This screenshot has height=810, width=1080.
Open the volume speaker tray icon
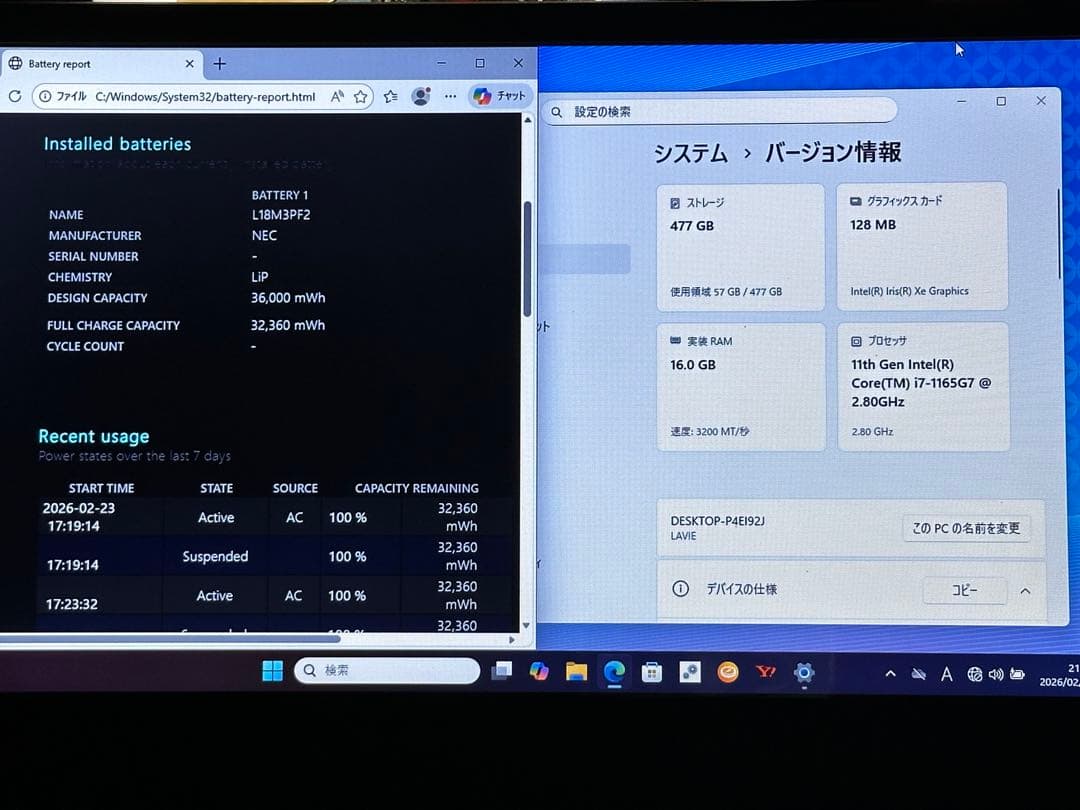click(x=996, y=674)
